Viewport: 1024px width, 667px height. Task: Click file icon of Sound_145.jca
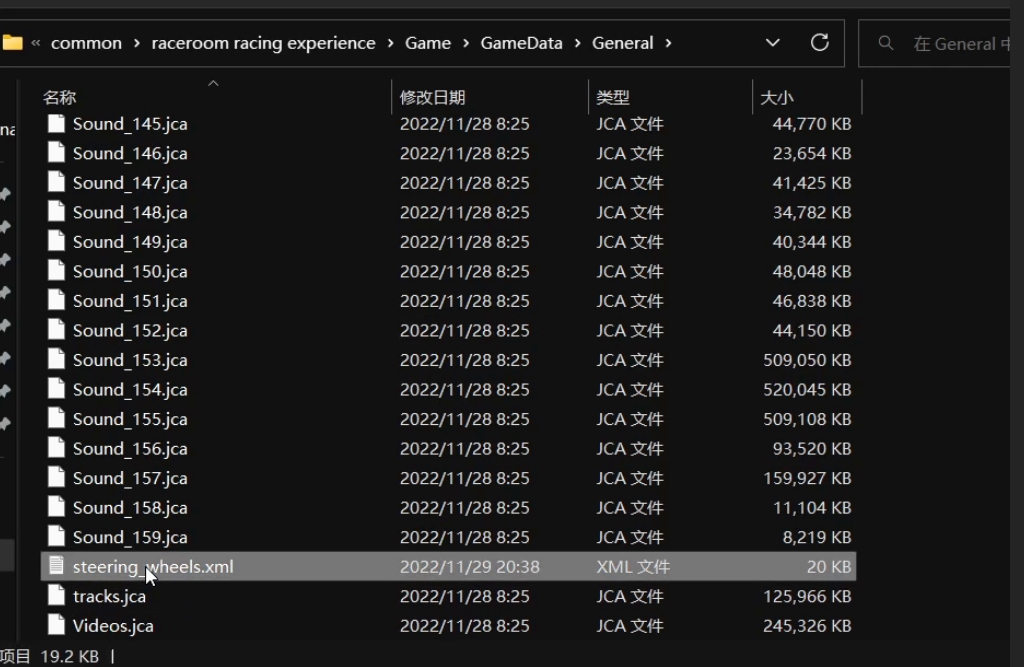(57, 123)
